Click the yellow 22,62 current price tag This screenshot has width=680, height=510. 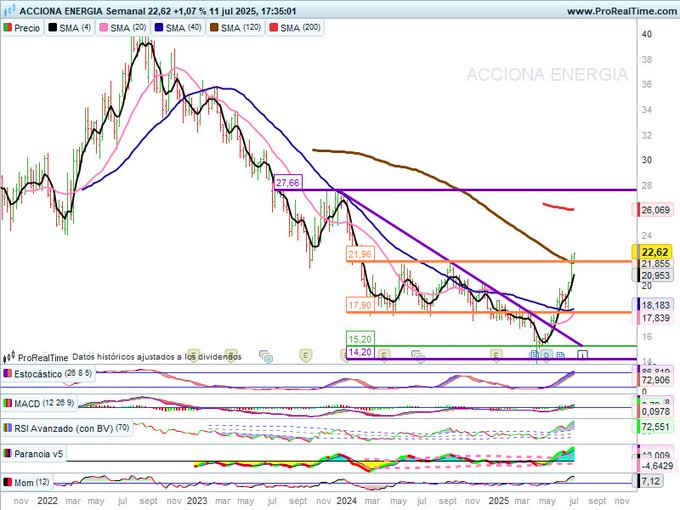(x=652, y=252)
